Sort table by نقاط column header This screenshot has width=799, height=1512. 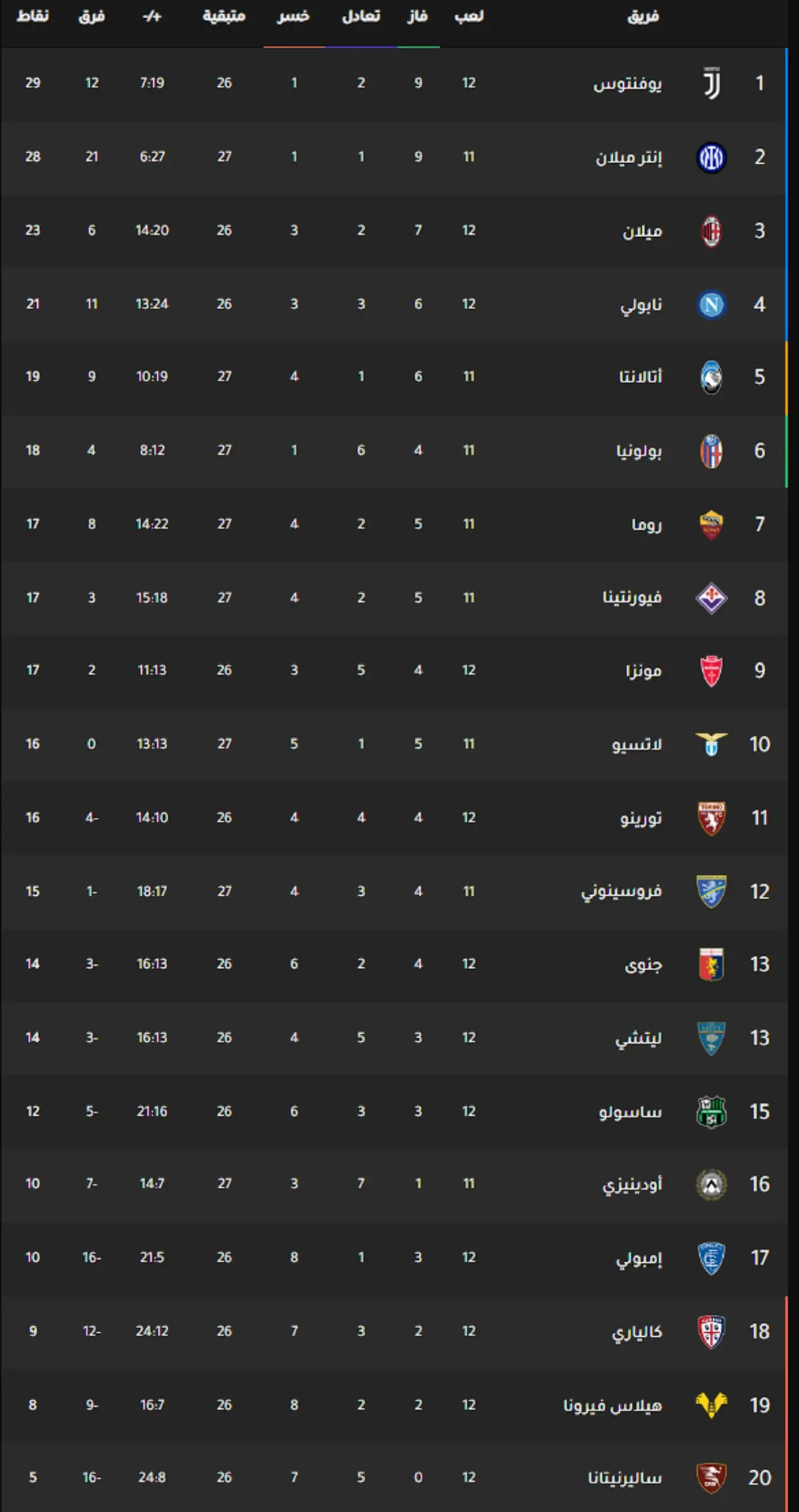33,17
